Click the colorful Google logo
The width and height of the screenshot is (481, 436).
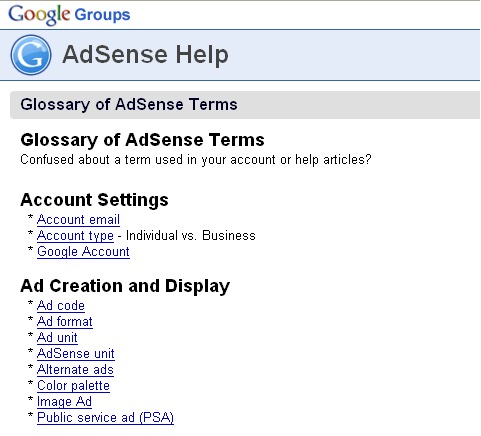(39, 15)
